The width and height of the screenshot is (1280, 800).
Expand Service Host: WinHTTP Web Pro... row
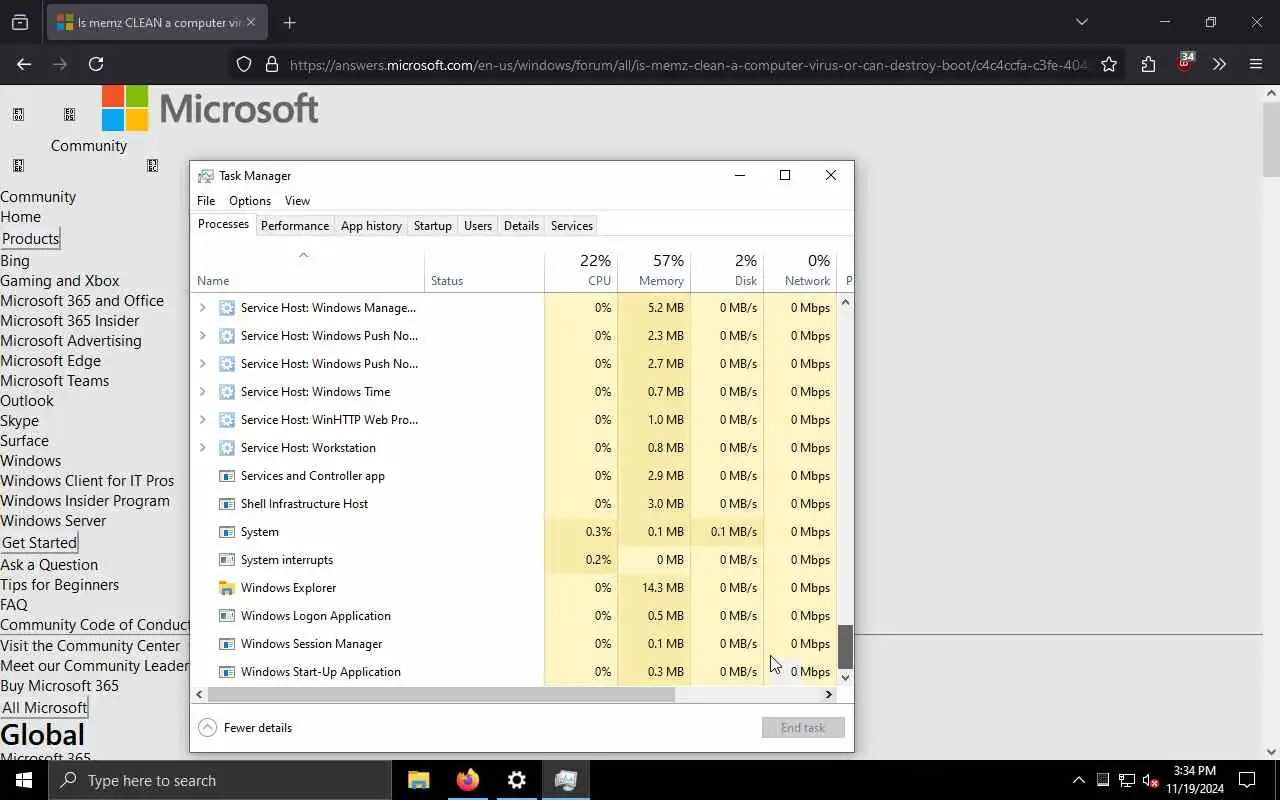click(x=202, y=420)
